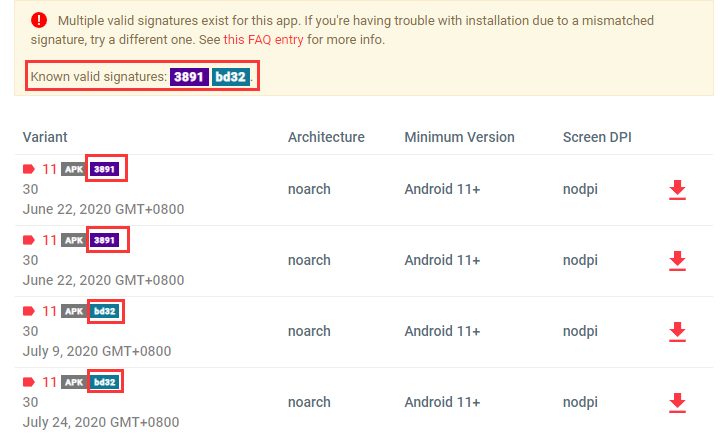Click the Screen DPI column header
The image size is (727, 437).
[x=597, y=137]
